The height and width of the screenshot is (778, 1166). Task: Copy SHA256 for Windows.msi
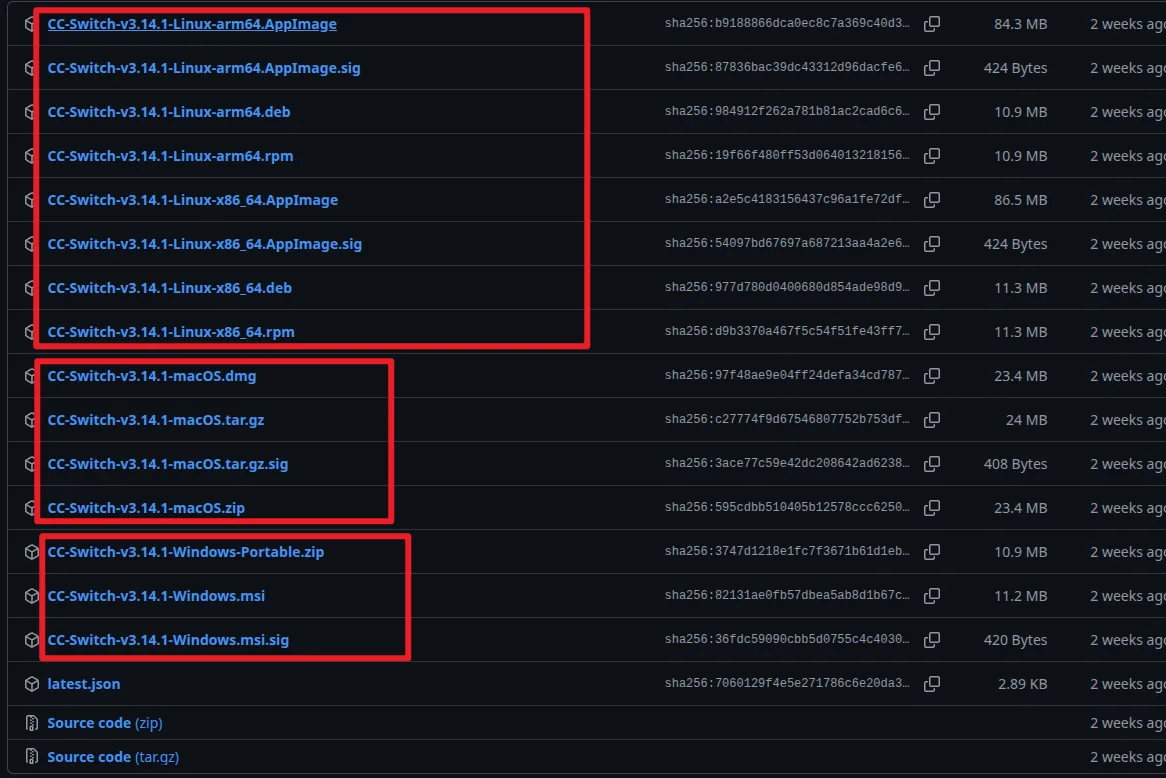click(x=932, y=595)
